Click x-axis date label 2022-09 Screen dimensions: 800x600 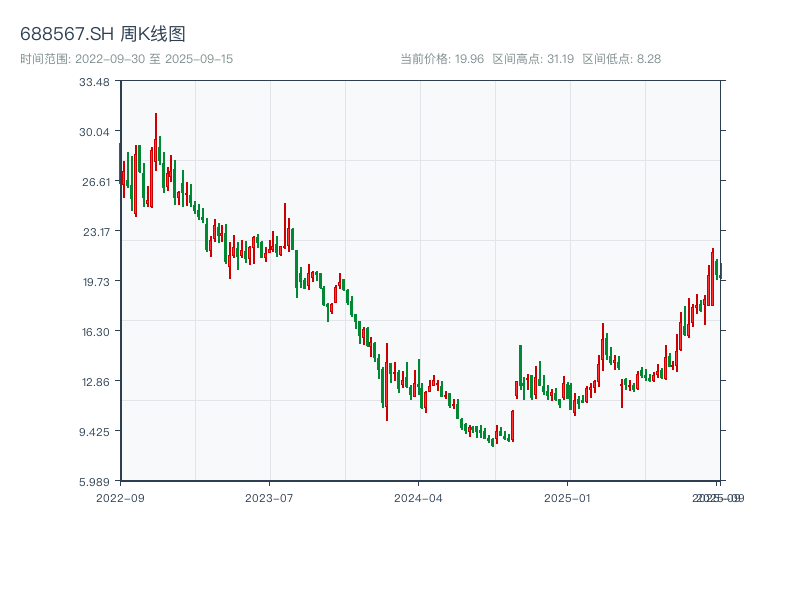click(x=120, y=498)
